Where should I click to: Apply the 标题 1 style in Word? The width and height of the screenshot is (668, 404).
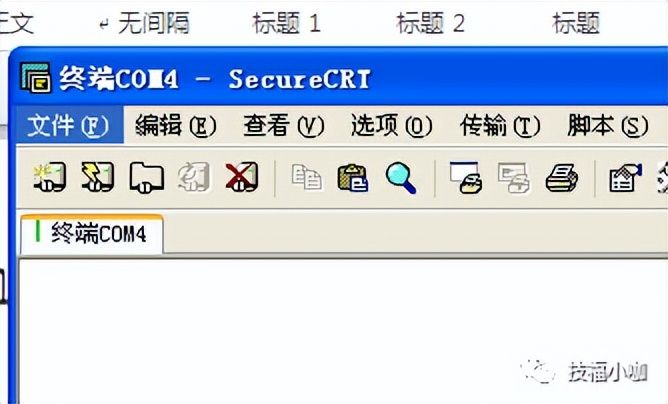coord(286,23)
